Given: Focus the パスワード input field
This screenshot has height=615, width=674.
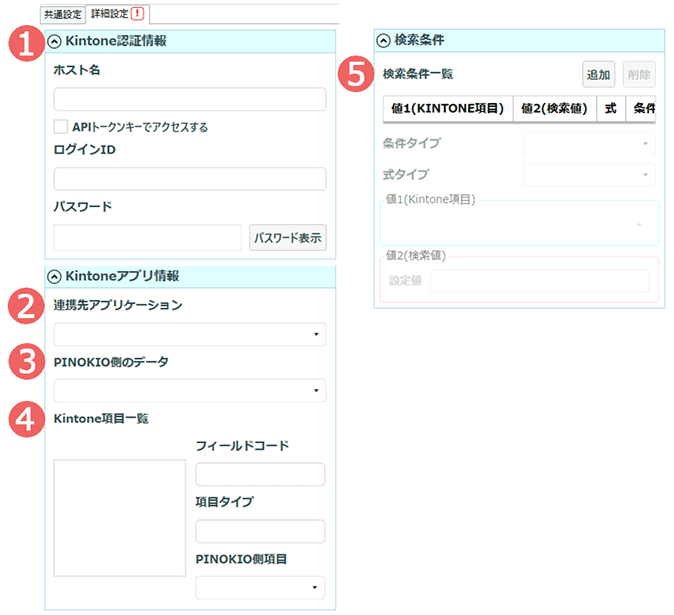Looking at the screenshot, I should point(147,237).
